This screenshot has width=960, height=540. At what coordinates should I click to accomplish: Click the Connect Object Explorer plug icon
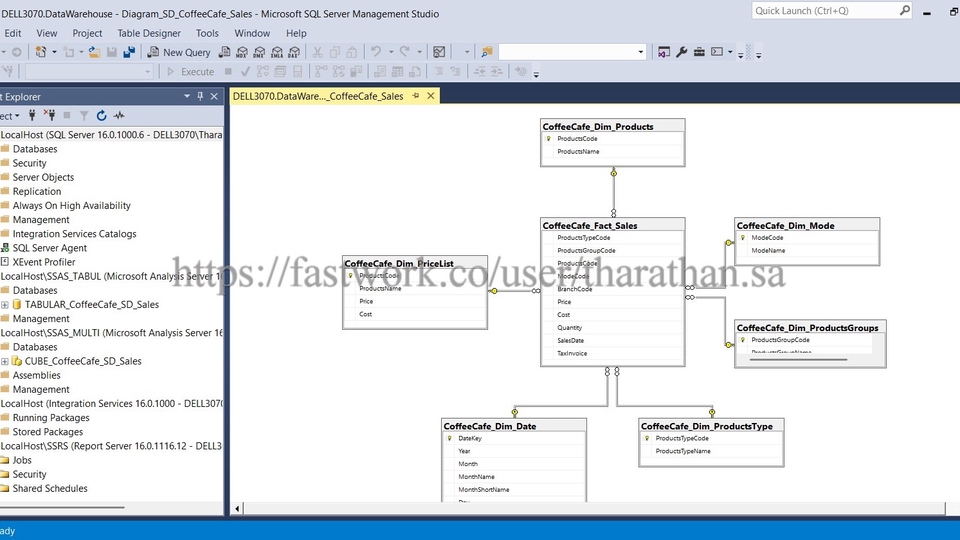32,116
